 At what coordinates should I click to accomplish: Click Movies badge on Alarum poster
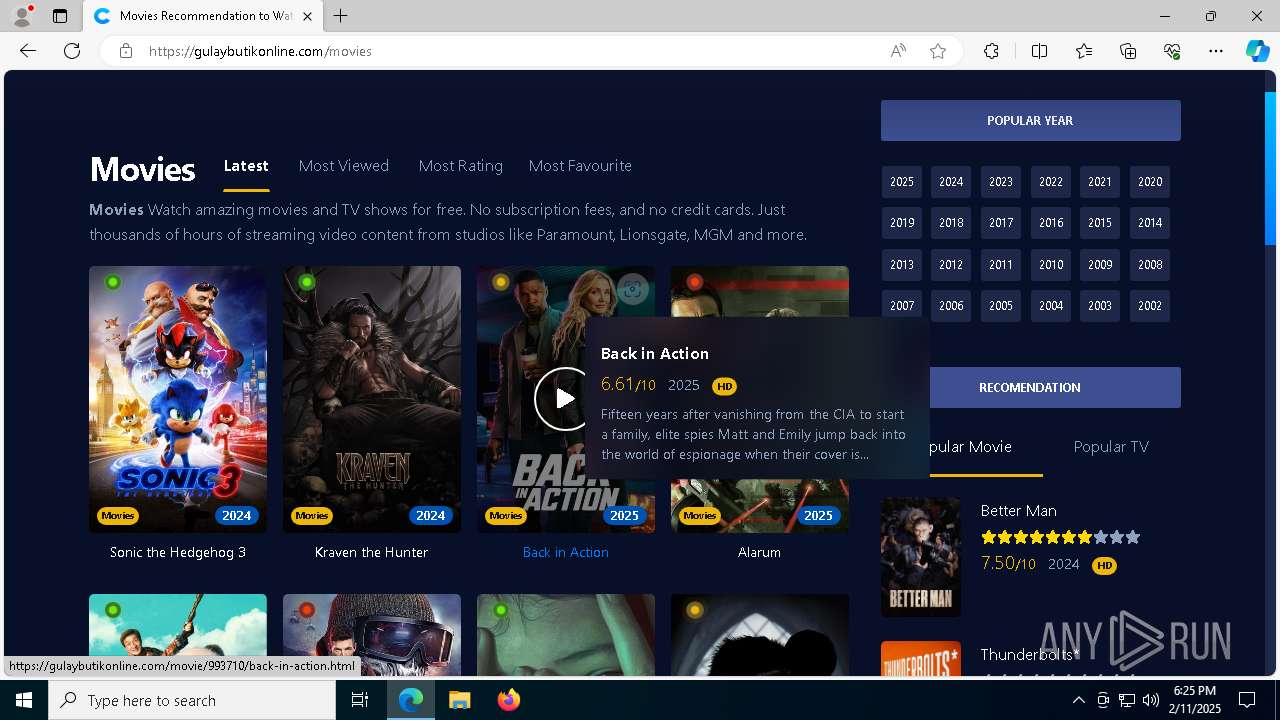point(699,516)
